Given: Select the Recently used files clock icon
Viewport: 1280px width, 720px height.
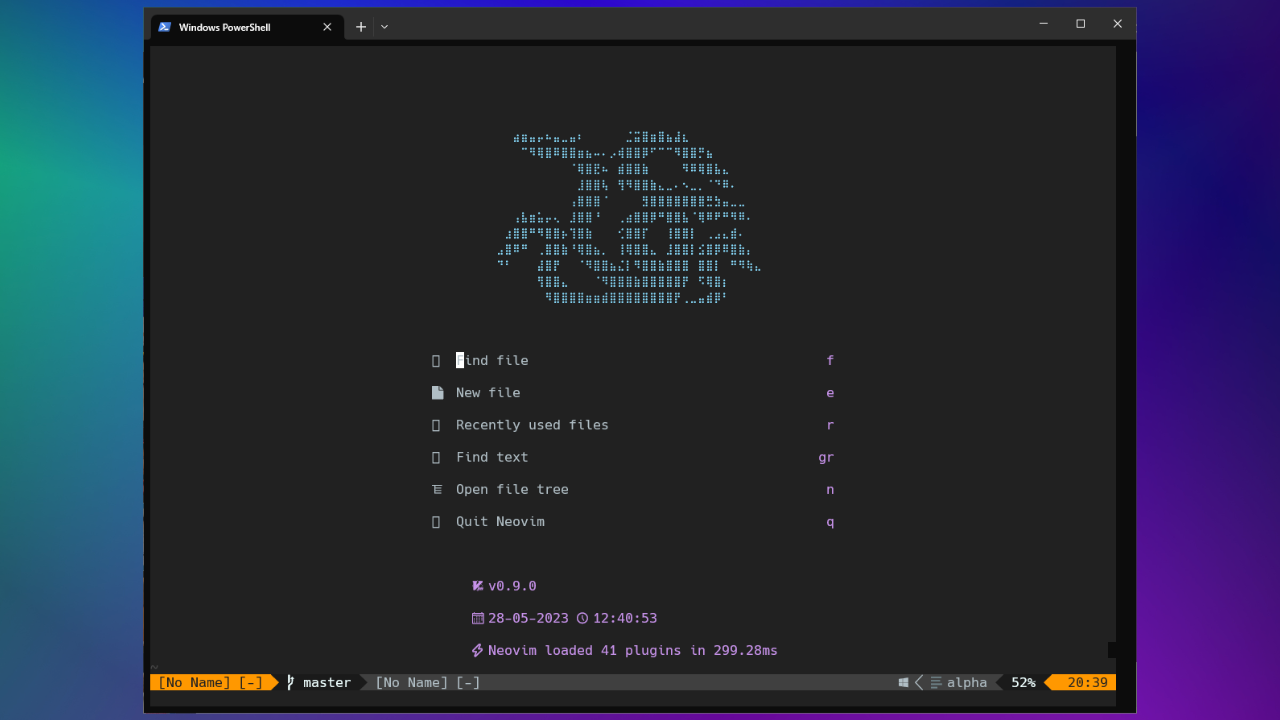Looking at the screenshot, I should click(x=436, y=424).
